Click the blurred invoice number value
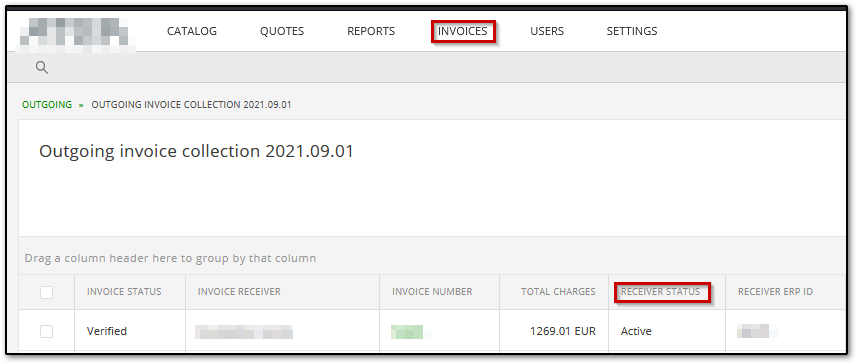857x364 pixels. (411, 331)
